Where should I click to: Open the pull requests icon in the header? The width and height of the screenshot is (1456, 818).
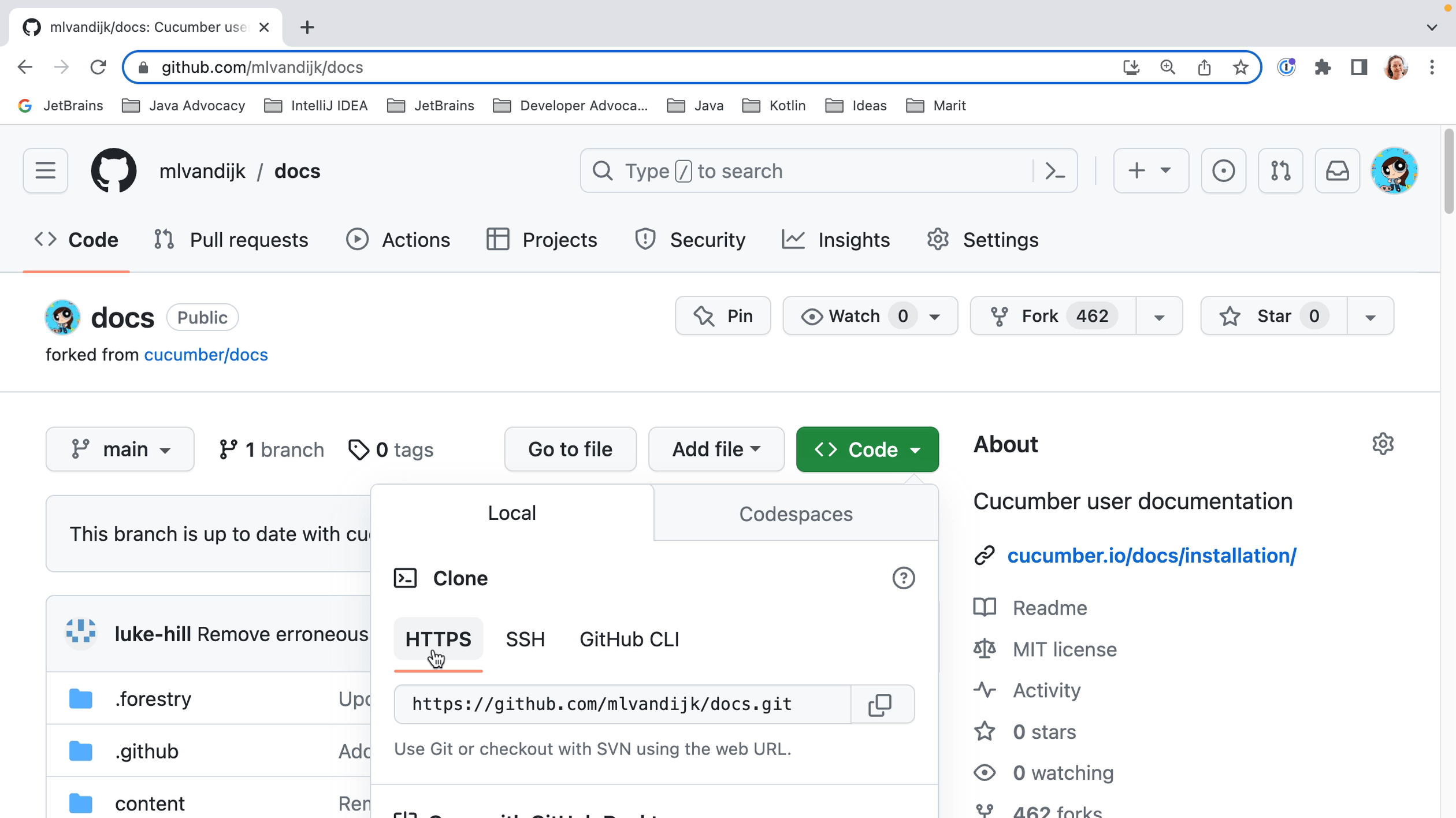coord(1280,171)
